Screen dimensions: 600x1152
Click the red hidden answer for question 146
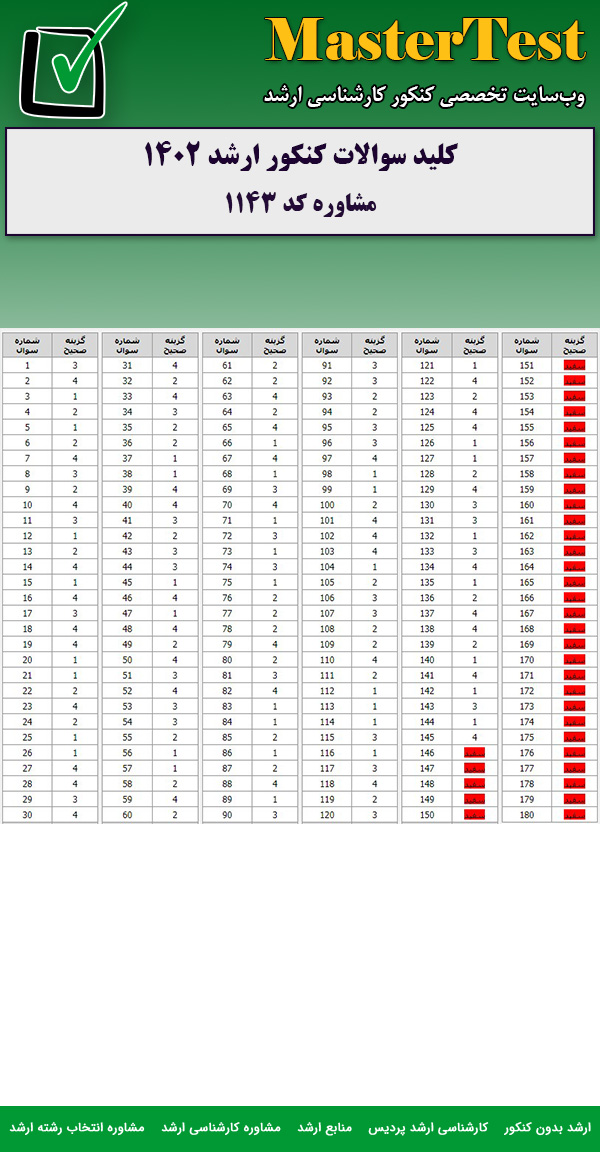475,753
